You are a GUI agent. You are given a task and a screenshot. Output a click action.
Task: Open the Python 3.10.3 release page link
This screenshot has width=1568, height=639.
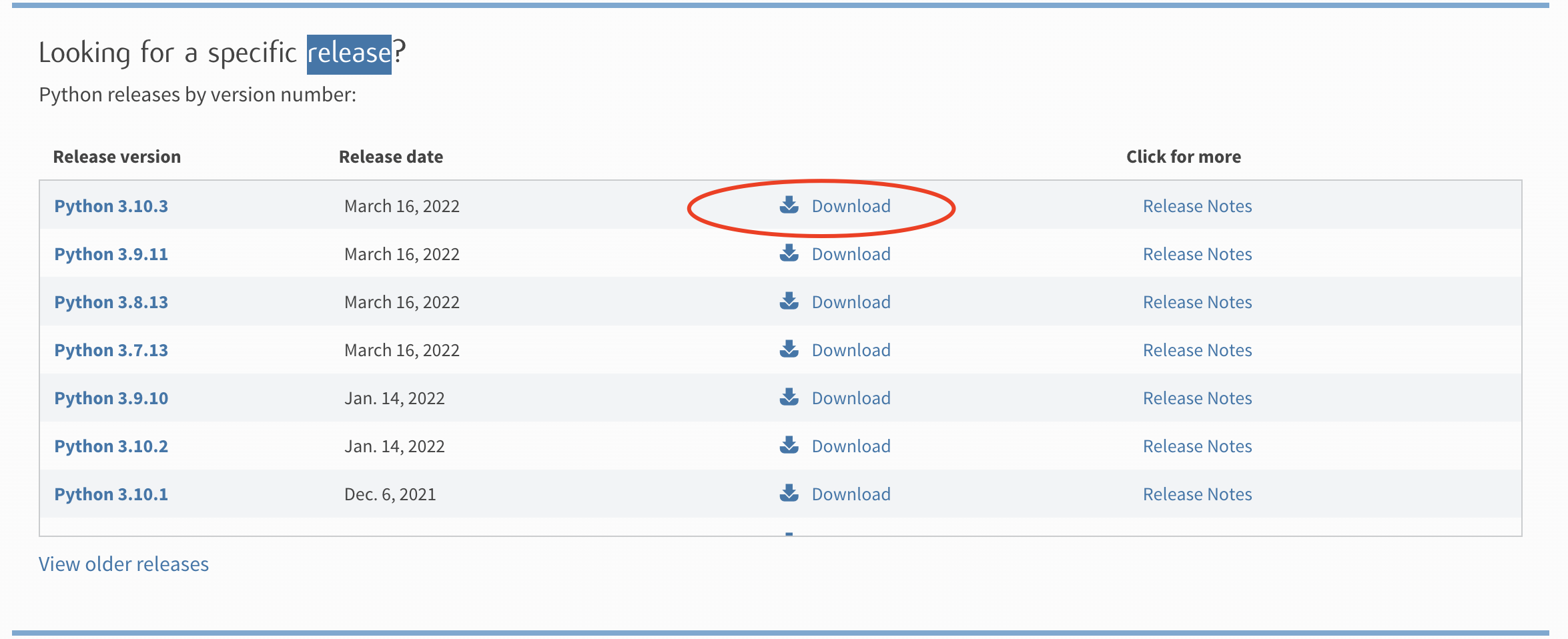click(x=111, y=206)
